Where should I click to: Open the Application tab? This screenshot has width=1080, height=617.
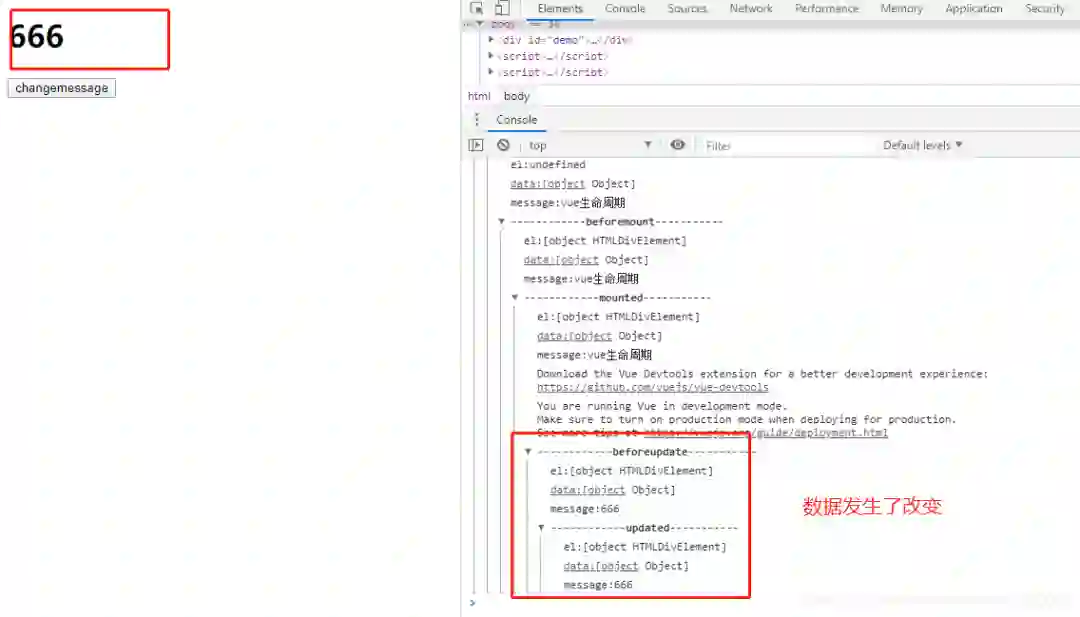point(973,8)
